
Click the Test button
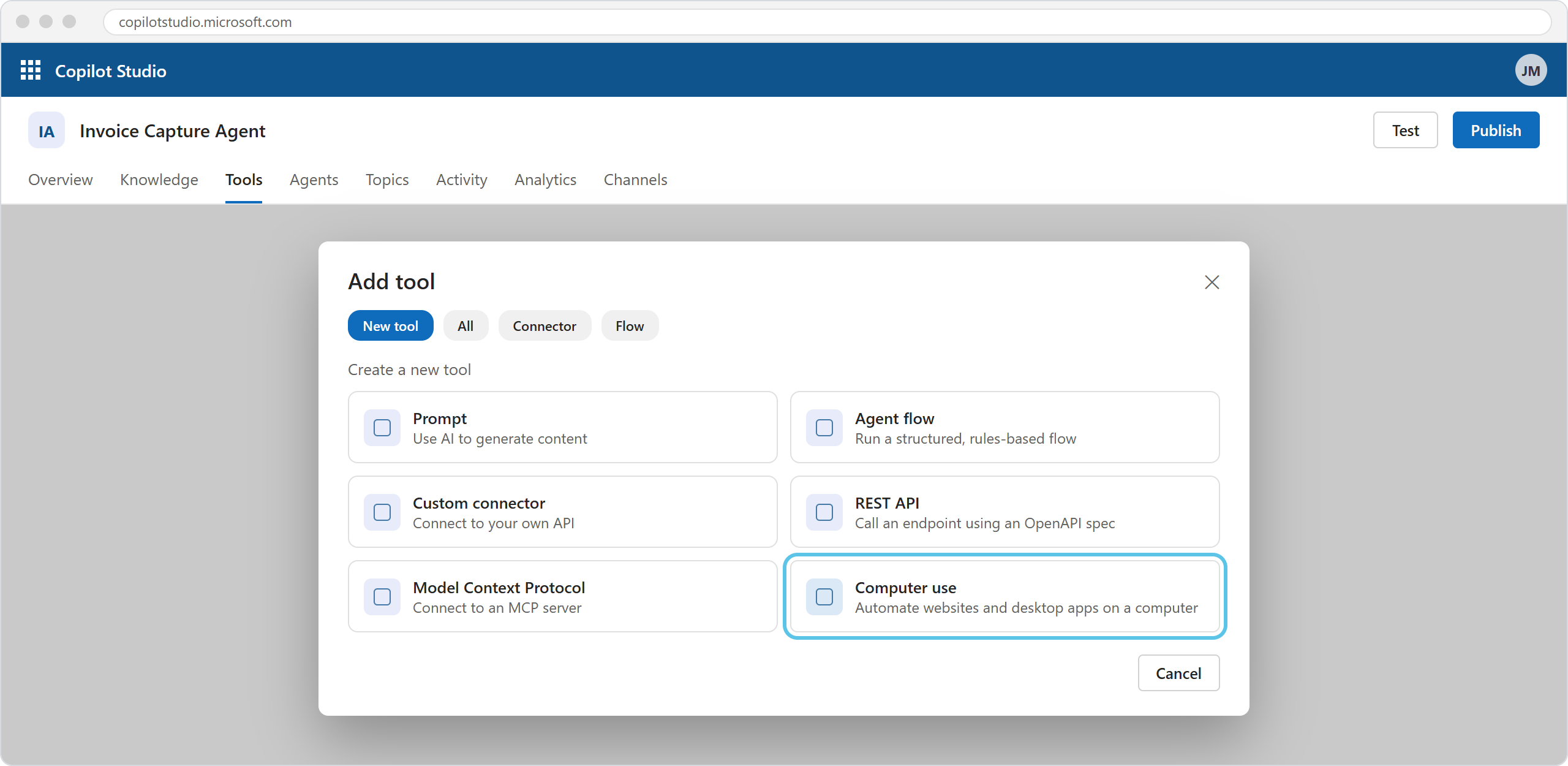point(1406,130)
